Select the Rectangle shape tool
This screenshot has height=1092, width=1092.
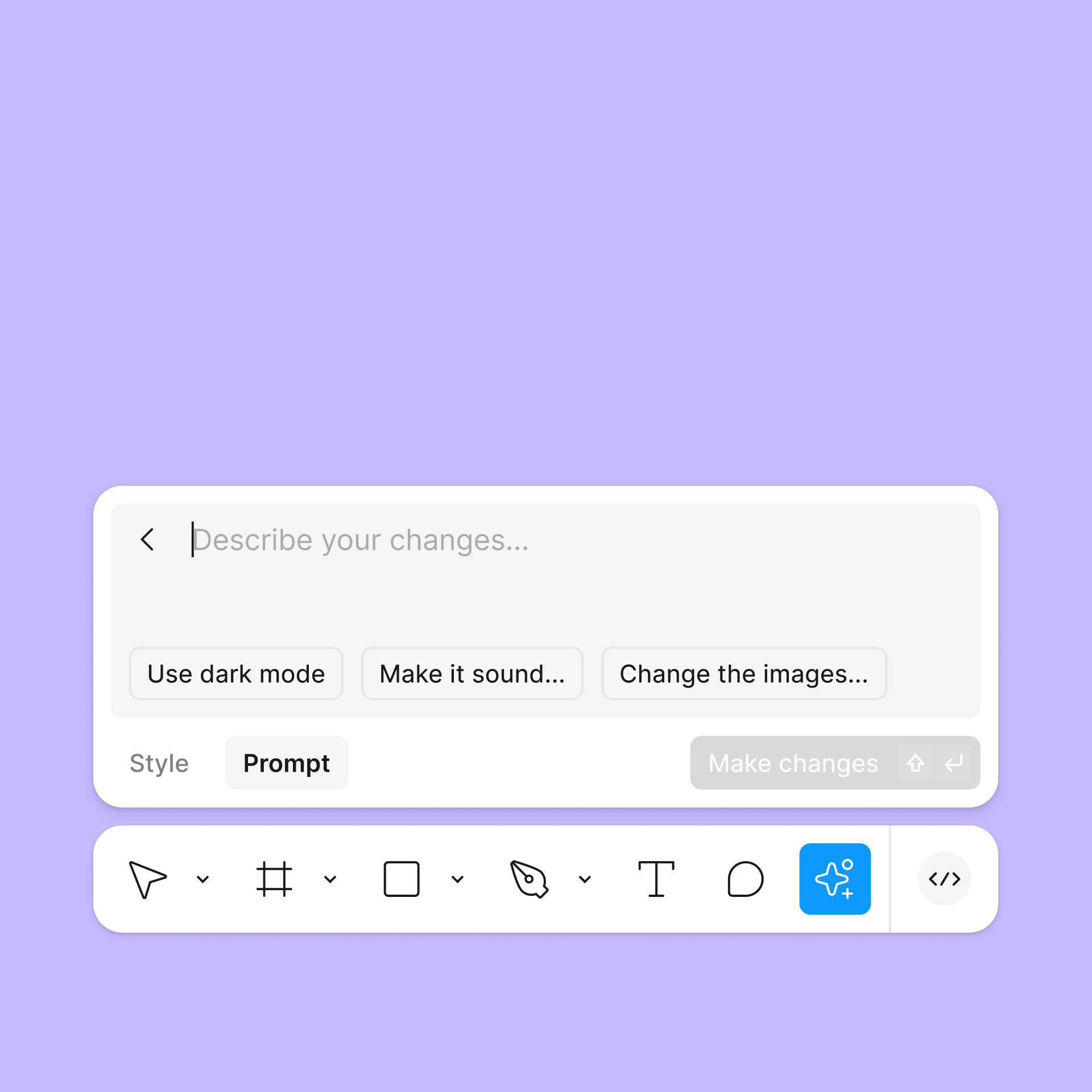point(403,879)
